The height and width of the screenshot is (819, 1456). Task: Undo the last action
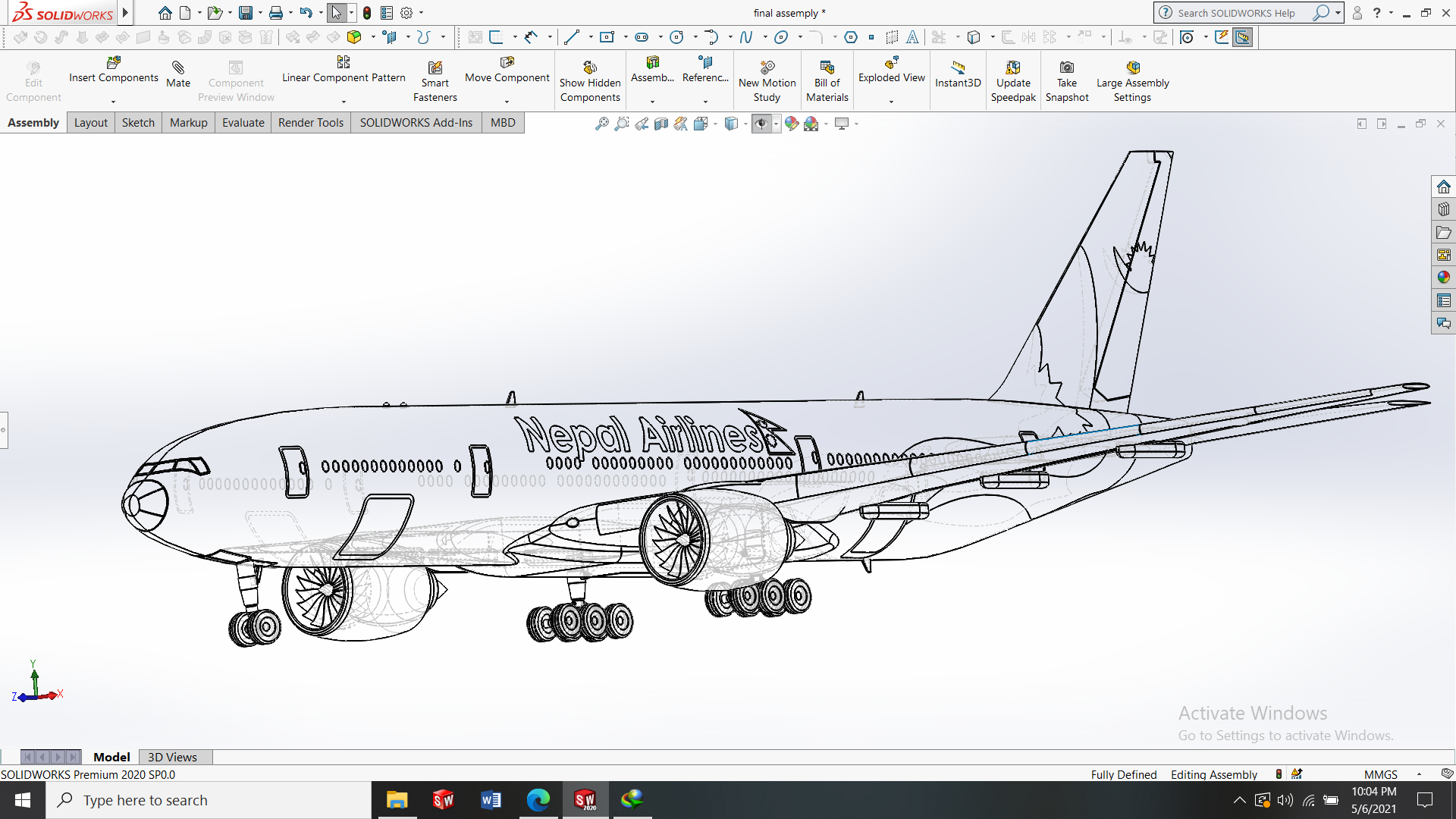[306, 13]
